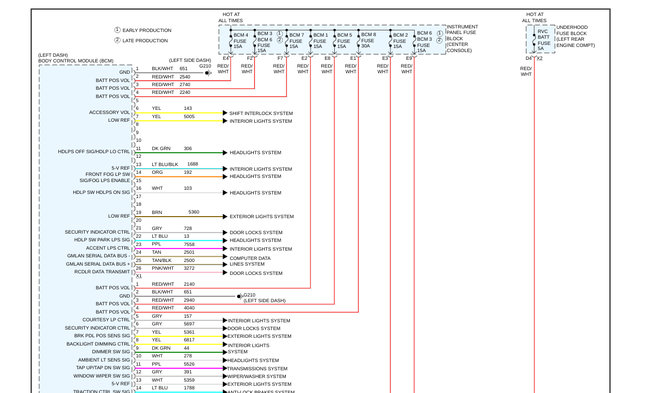650x393 pixels.
Task: Click the RCDLR DATA TRANSMIT pin label
Action: pyautogui.click(x=102, y=272)
